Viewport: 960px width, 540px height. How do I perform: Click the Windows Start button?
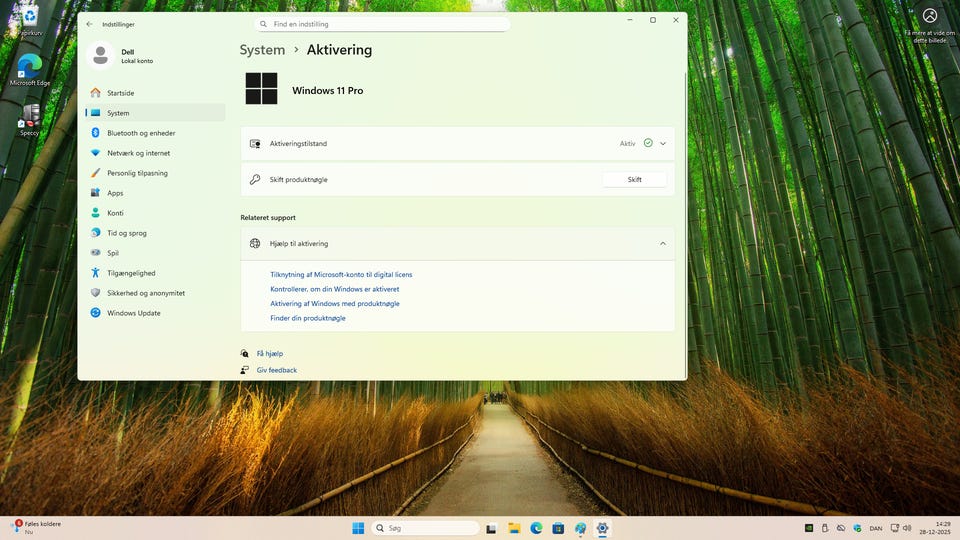tap(358, 528)
